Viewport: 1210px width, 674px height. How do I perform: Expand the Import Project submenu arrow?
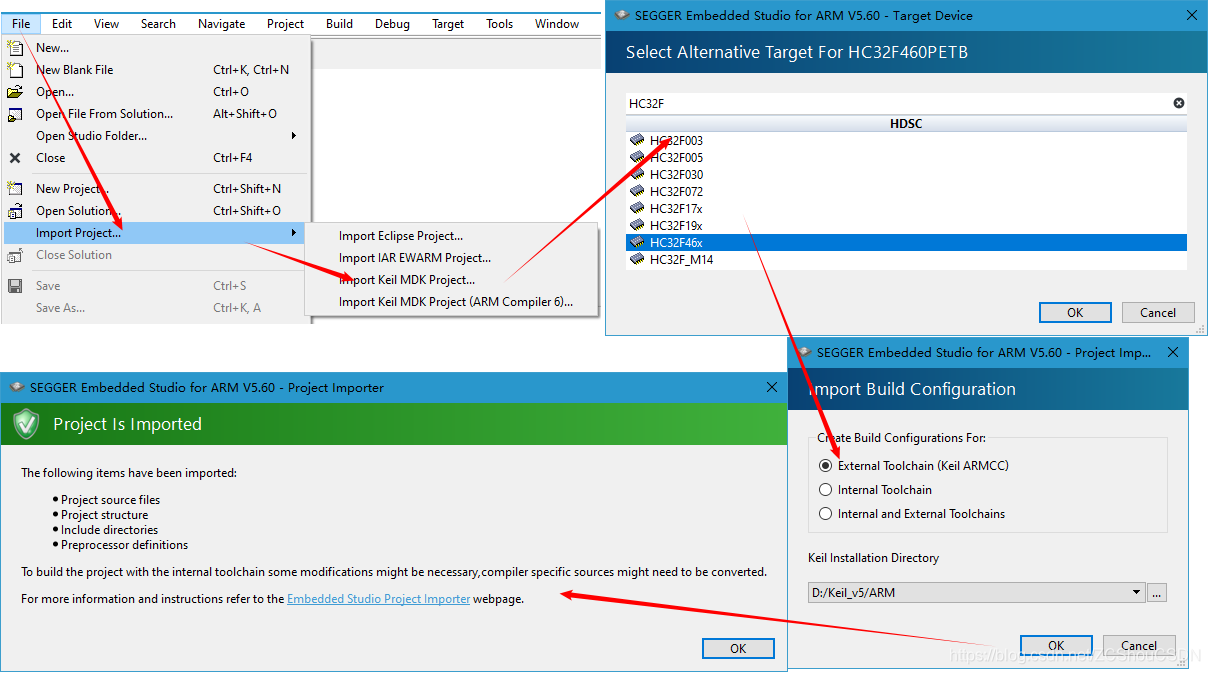click(x=294, y=233)
